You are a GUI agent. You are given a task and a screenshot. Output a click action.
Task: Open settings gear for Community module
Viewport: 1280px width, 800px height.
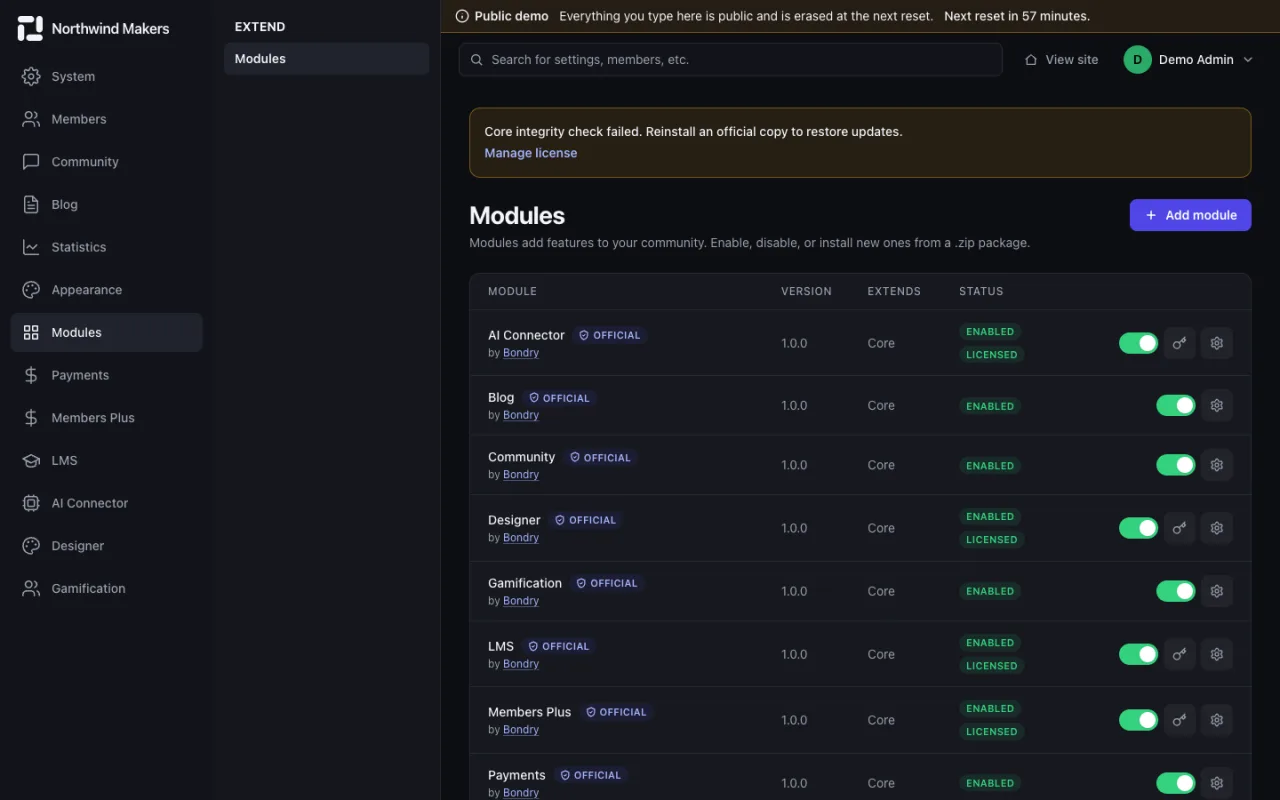pos(1217,465)
